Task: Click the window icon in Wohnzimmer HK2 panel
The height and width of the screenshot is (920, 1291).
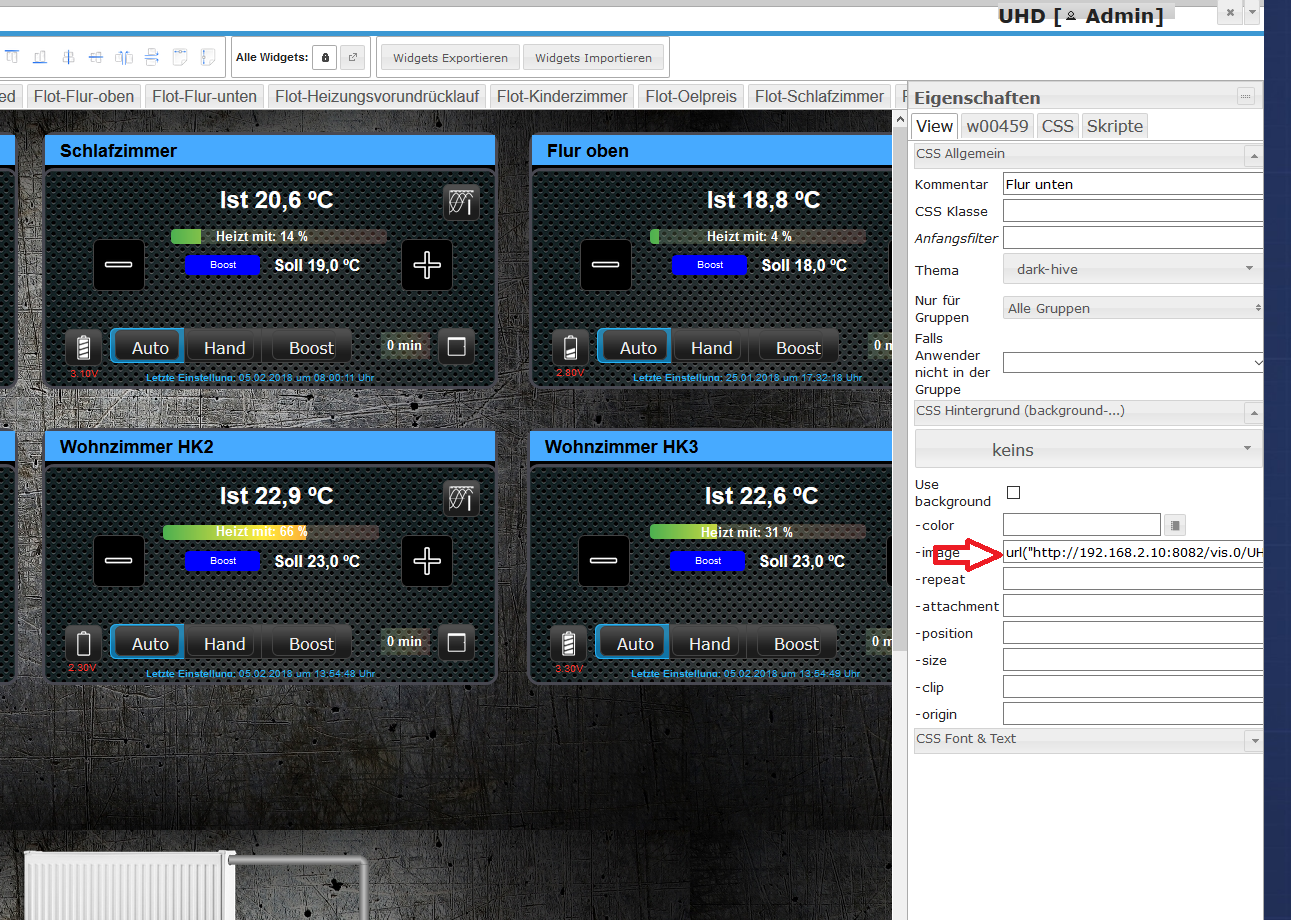Action: [457, 643]
